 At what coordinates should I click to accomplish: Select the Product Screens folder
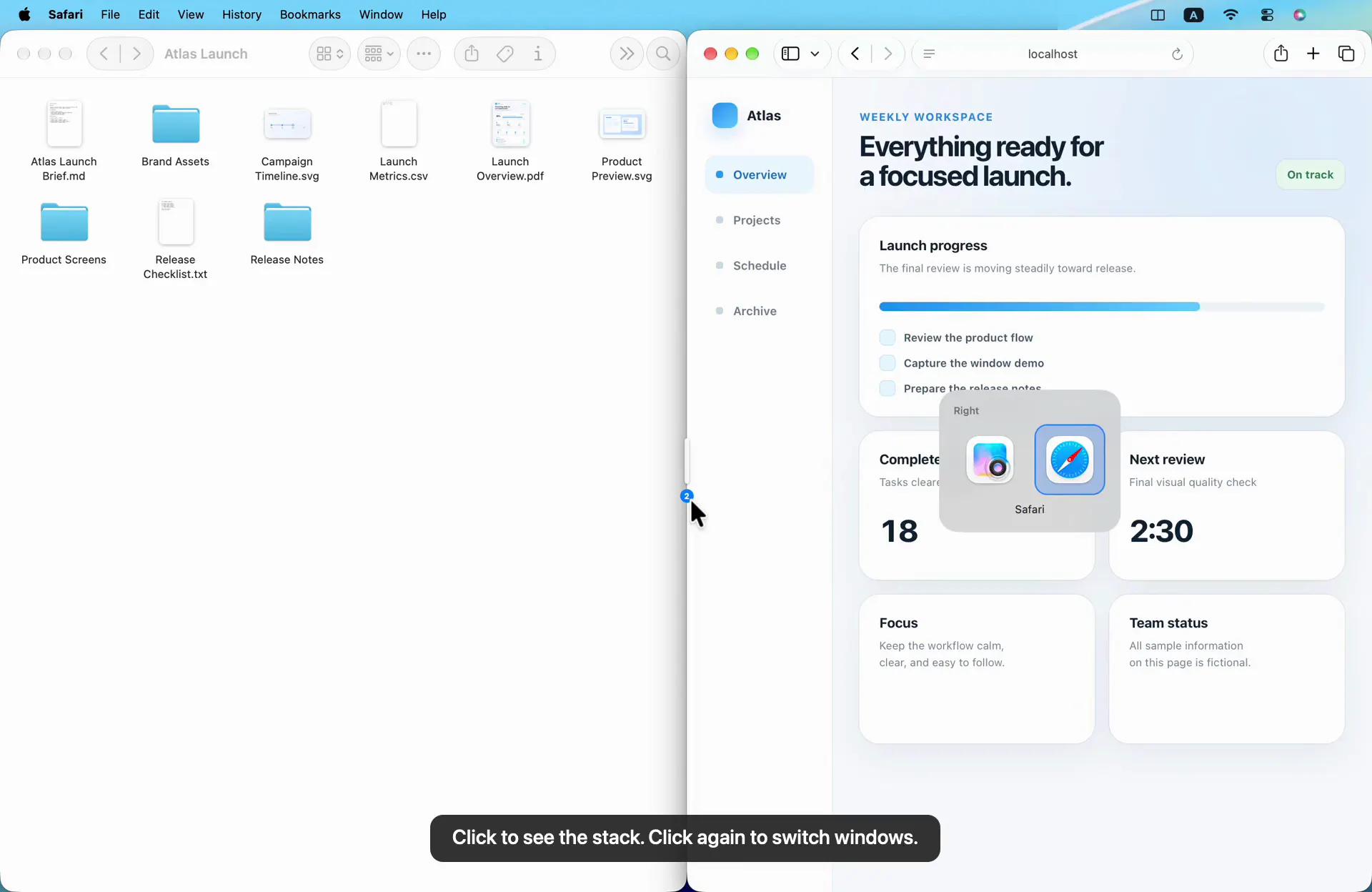point(64,233)
